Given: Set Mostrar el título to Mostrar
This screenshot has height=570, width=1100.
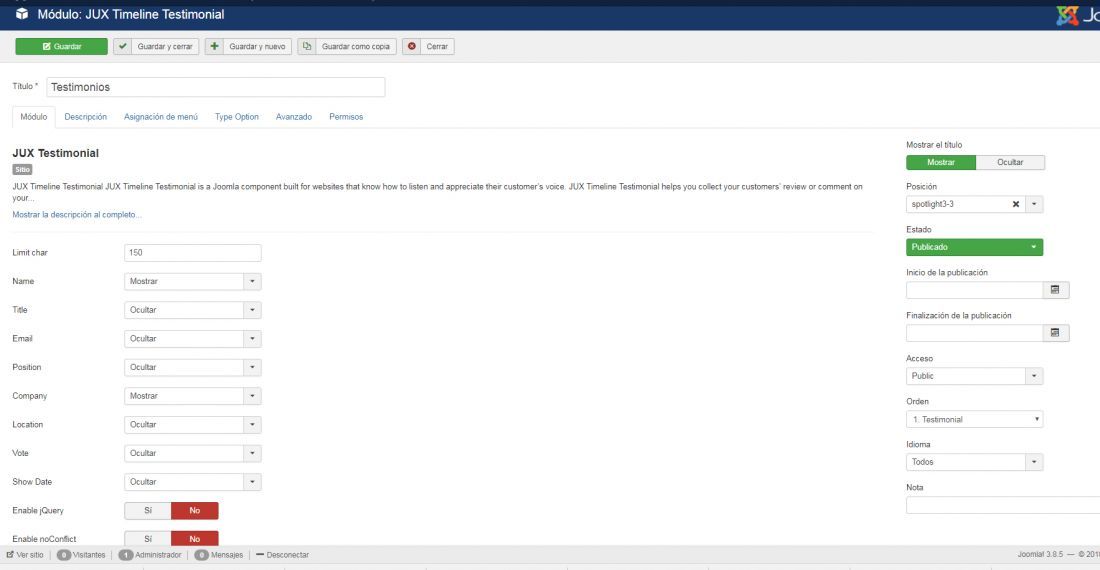Looking at the screenshot, I should (941, 163).
